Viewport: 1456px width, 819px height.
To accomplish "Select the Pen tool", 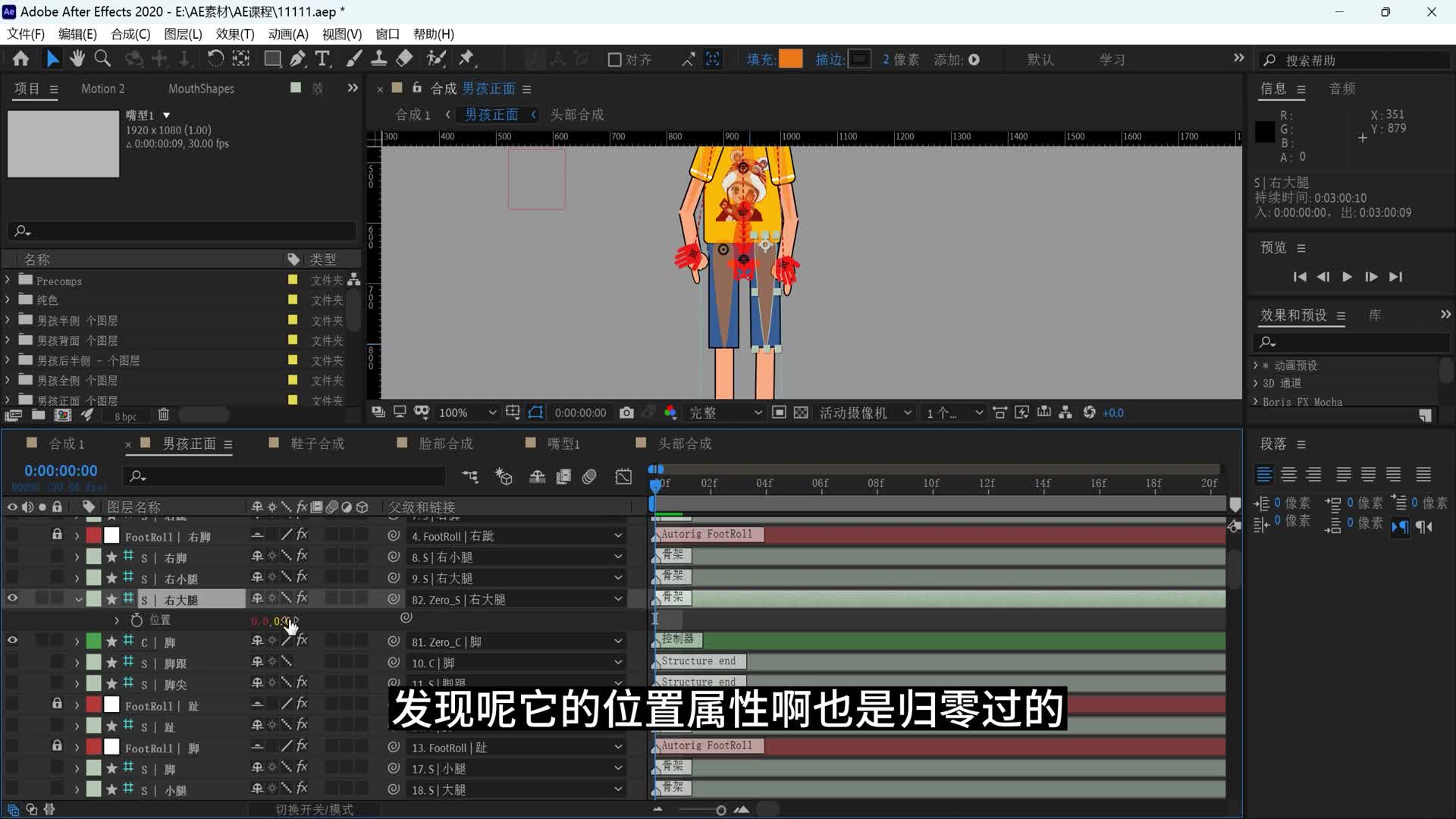I will [x=297, y=59].
